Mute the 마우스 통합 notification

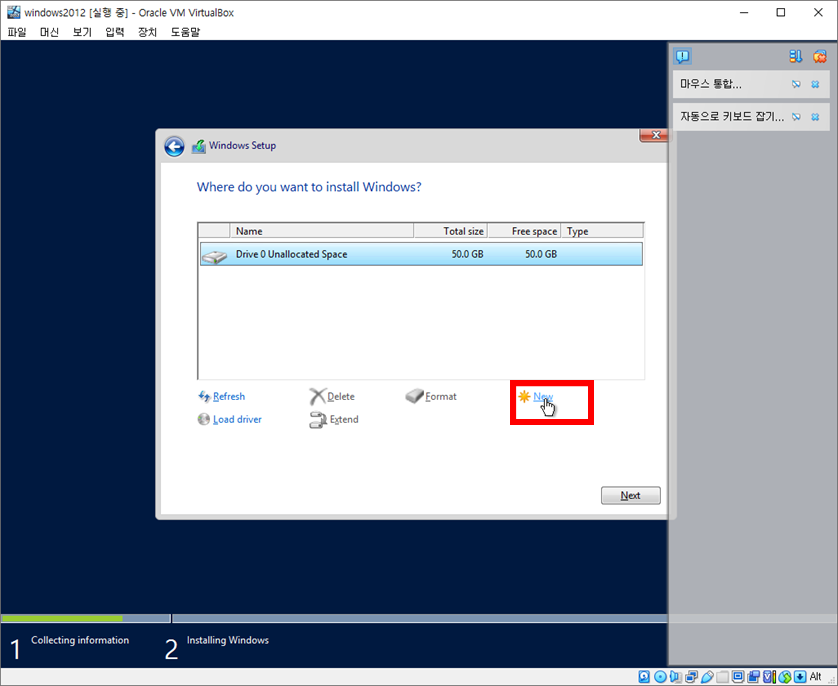tap(796, 84)
